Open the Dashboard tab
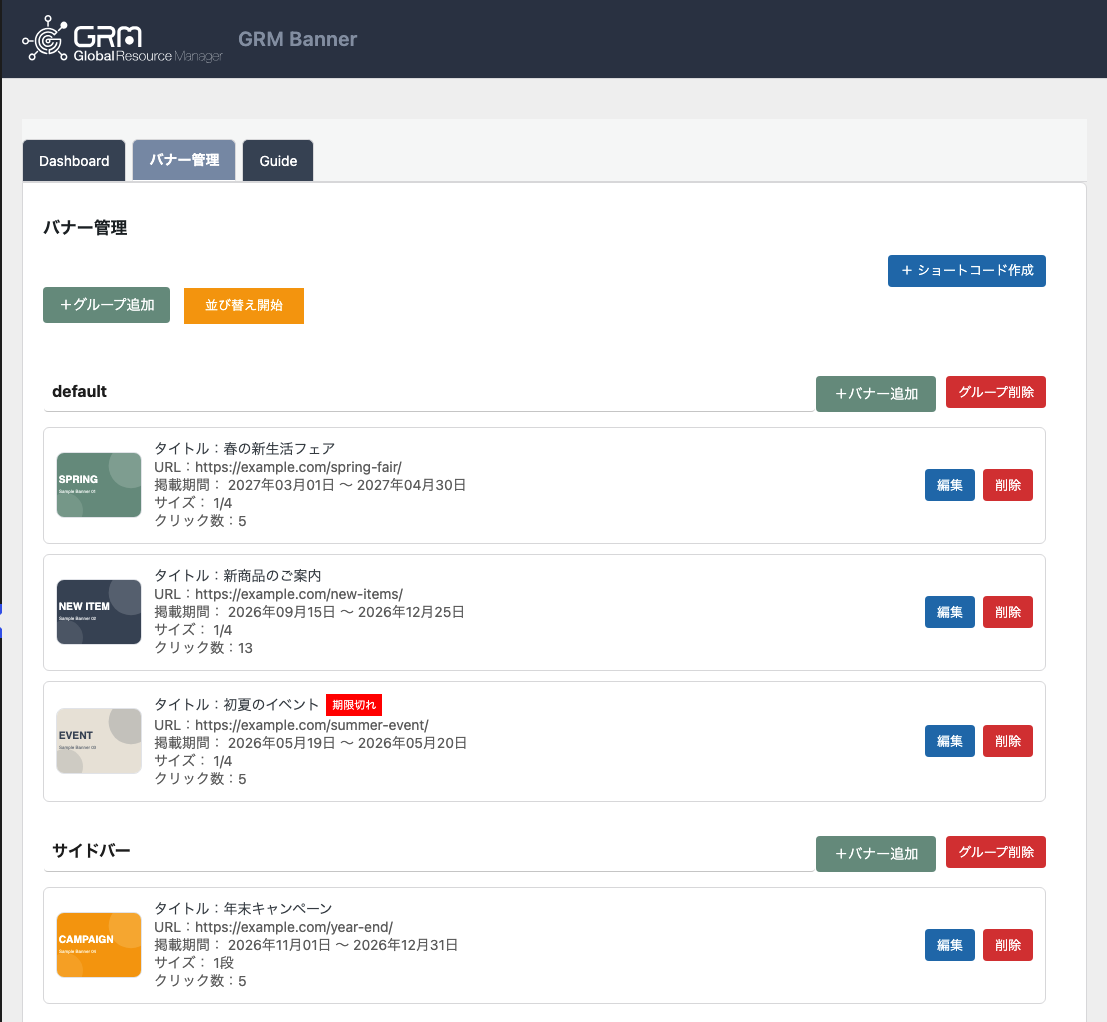Viewport: 1107px width, 1022px height. (x=74, y=161)
